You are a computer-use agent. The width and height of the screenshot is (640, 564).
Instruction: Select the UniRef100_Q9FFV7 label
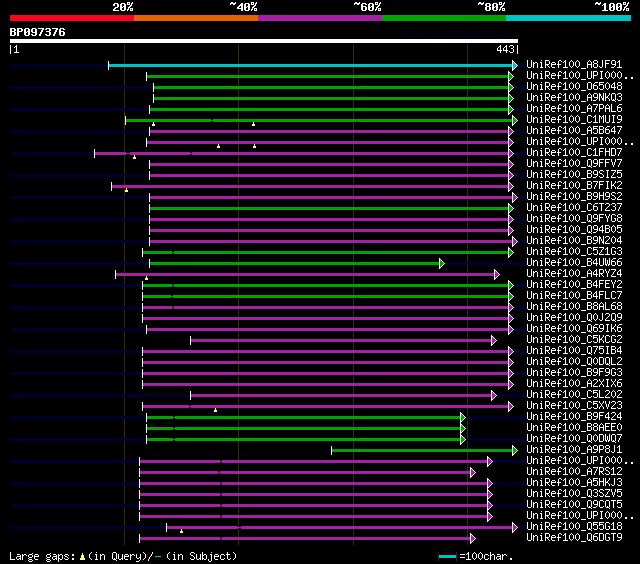click(x=574, y=164)
